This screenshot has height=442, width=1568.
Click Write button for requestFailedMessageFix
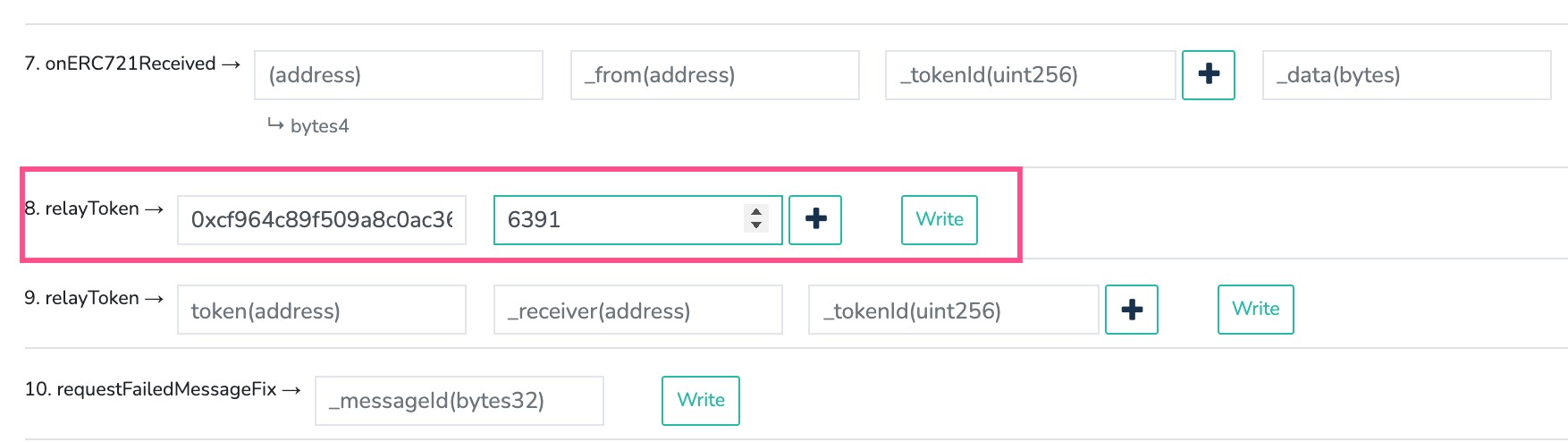click(x=701, y=401)
